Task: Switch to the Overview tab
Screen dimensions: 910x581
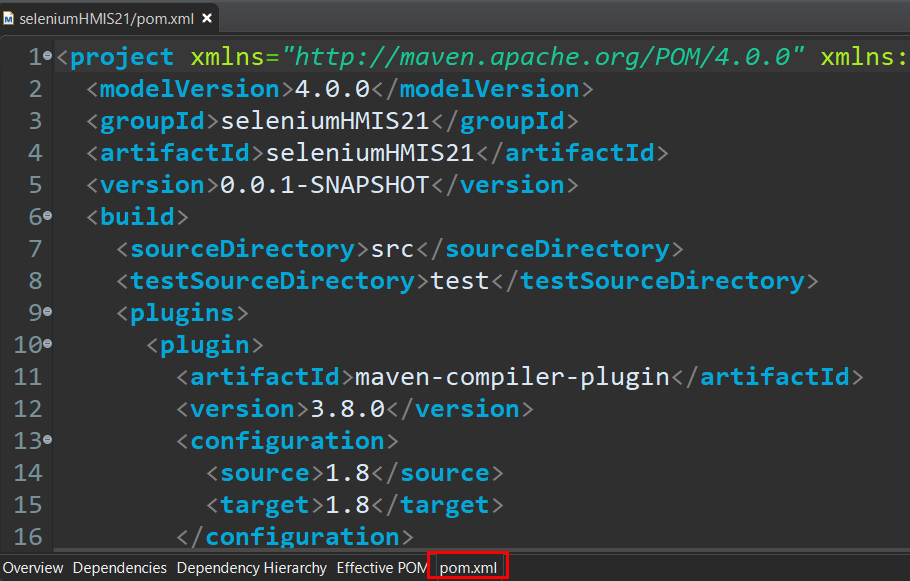Action: pyautogui.click(x=32, y=568)
